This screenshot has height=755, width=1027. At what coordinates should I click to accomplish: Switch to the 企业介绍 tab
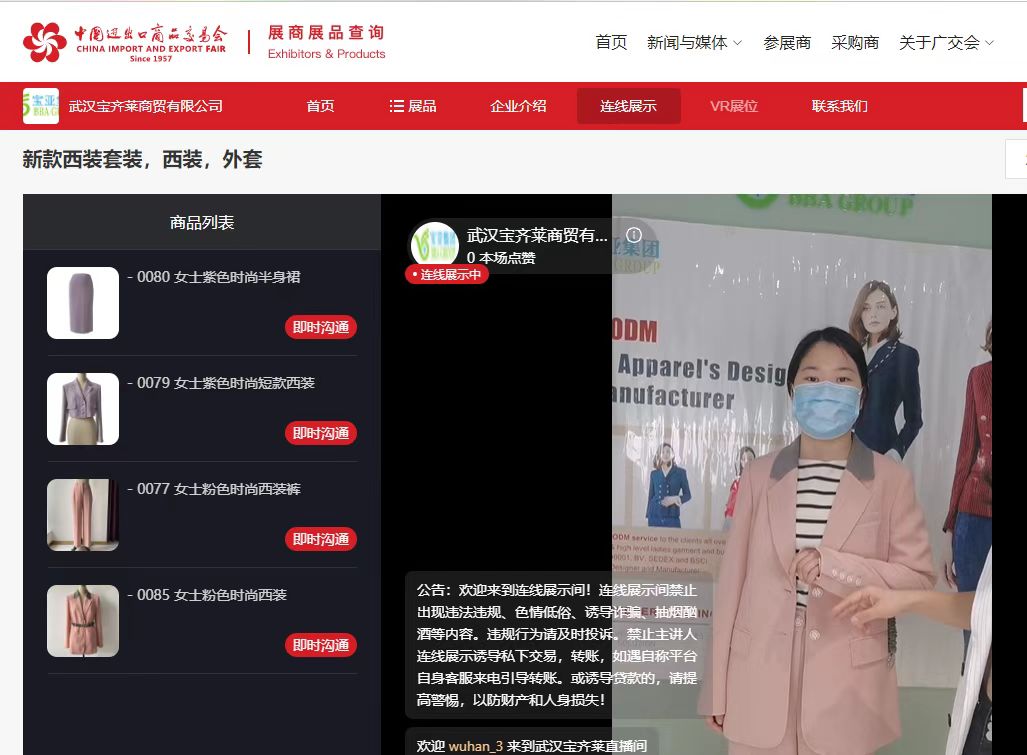518,104
